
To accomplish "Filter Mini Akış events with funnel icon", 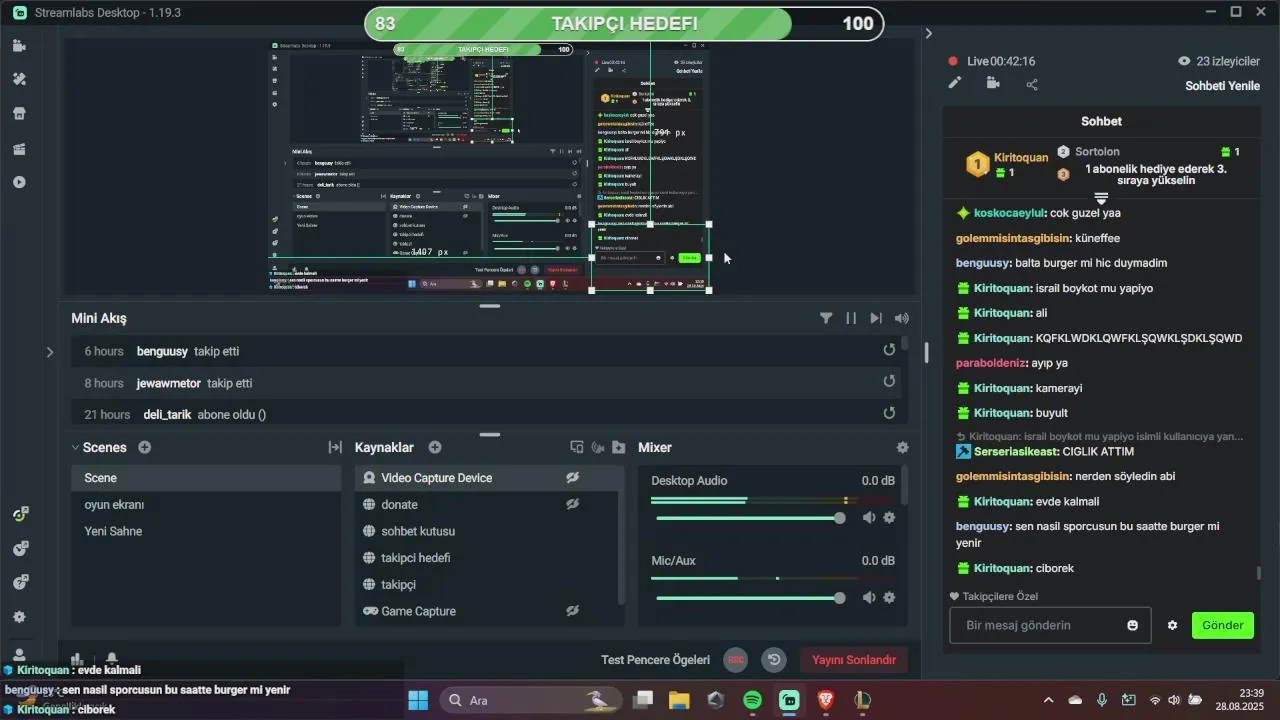I will click(826, 318).
